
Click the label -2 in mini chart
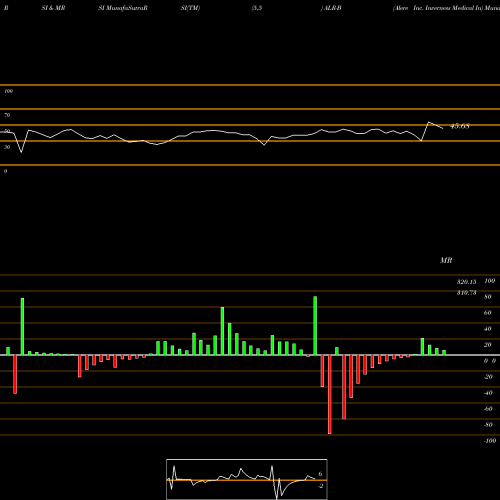[x=320, y=486]
